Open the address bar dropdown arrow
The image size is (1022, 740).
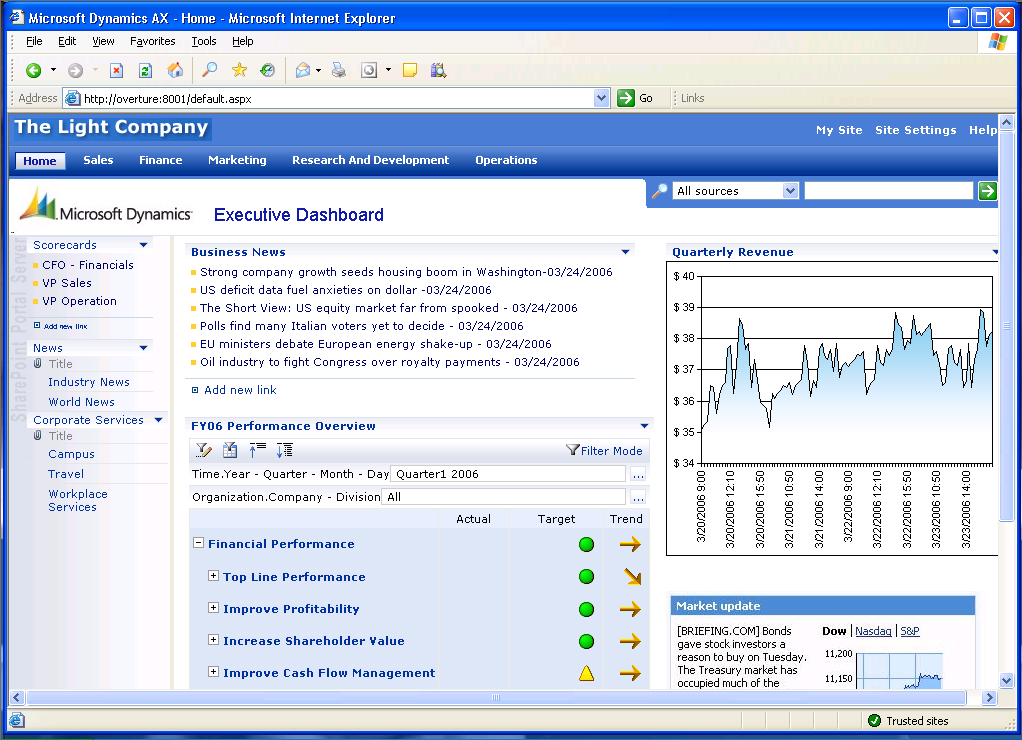coord(602,98)
